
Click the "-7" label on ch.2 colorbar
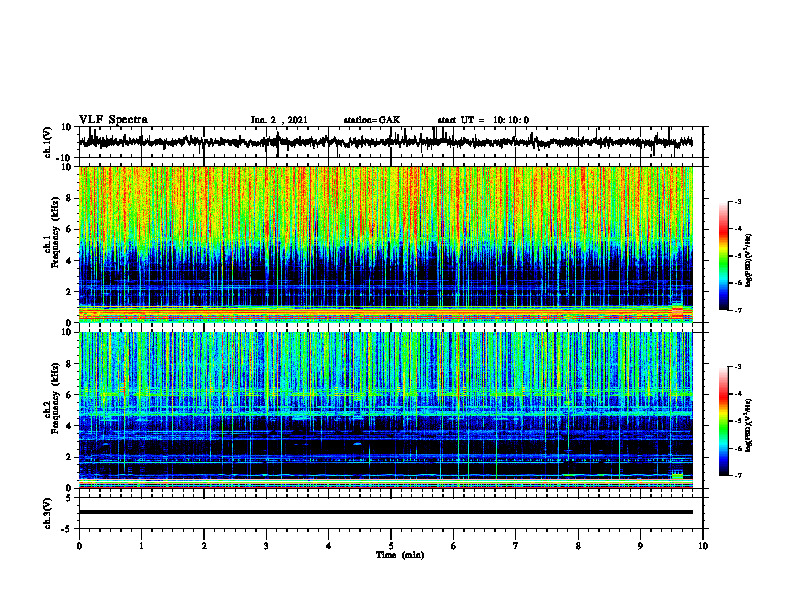point(737,475)
